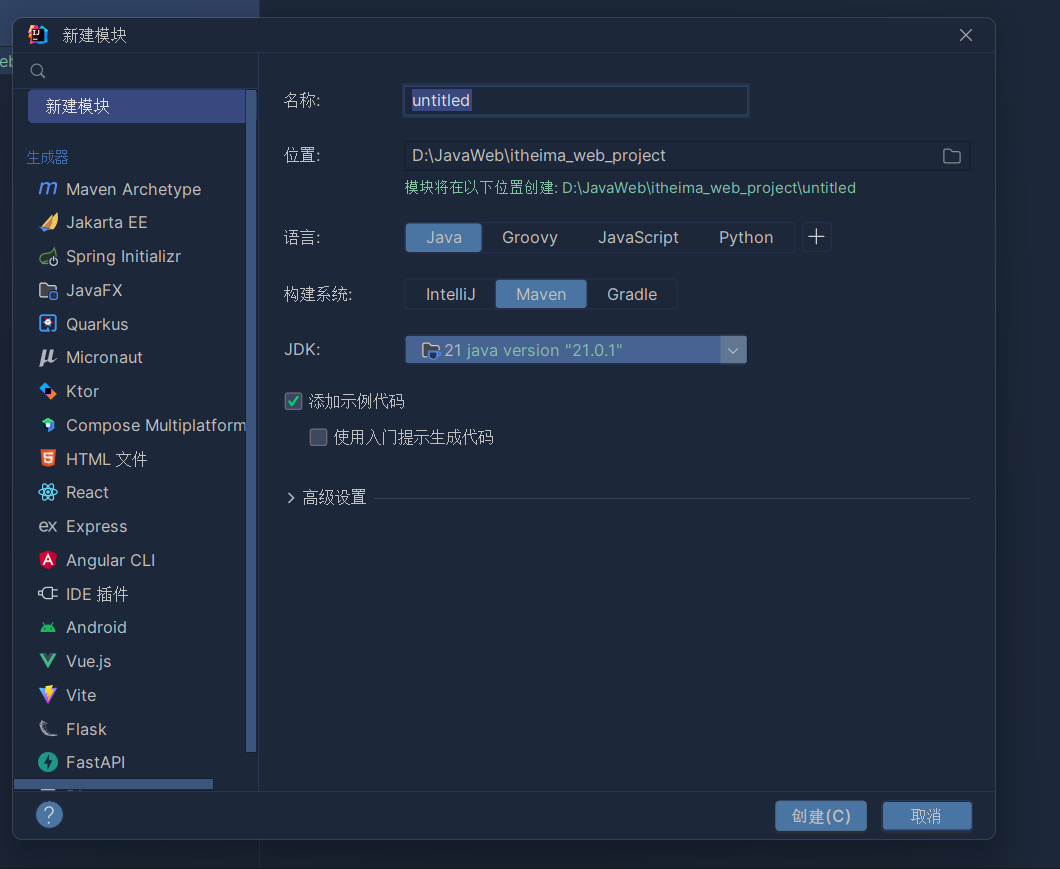The height and width of the screenshot is (869, 1060).
Task: Select the IDE 插件 label
Action: click(97, 594)
